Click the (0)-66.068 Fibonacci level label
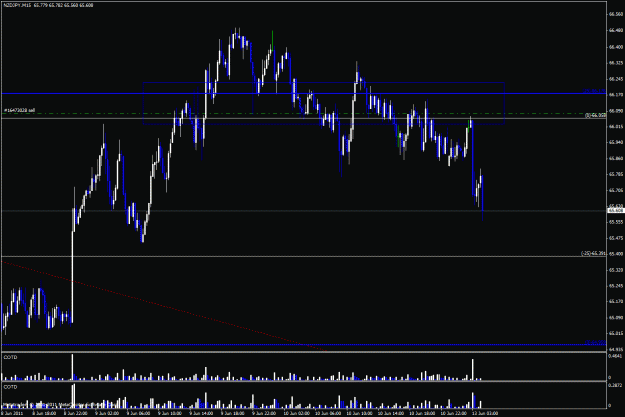Screen dimensions: 625x417 click(595, 115)
